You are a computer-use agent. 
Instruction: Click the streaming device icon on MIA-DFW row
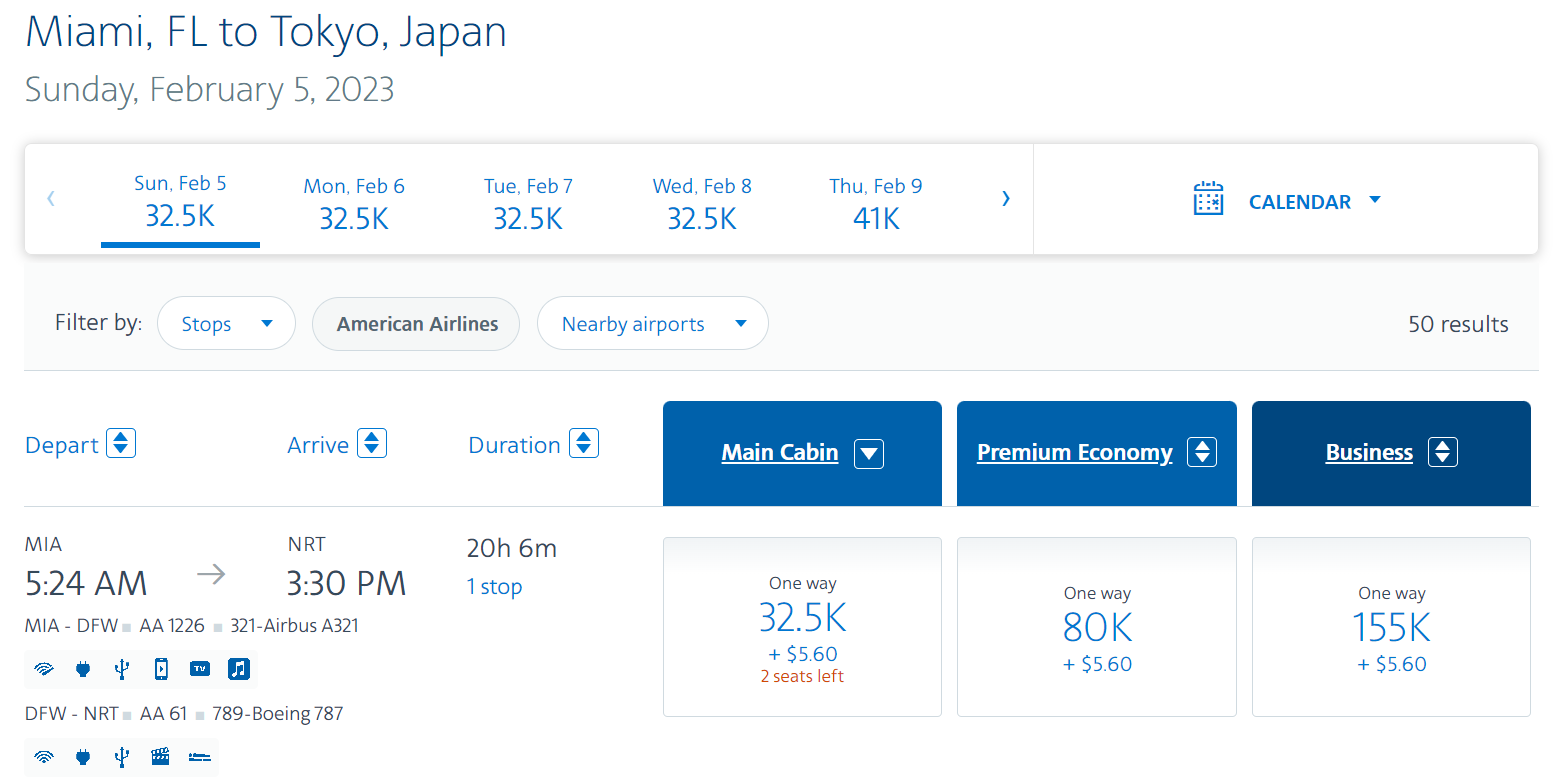[x=160, y=669]
